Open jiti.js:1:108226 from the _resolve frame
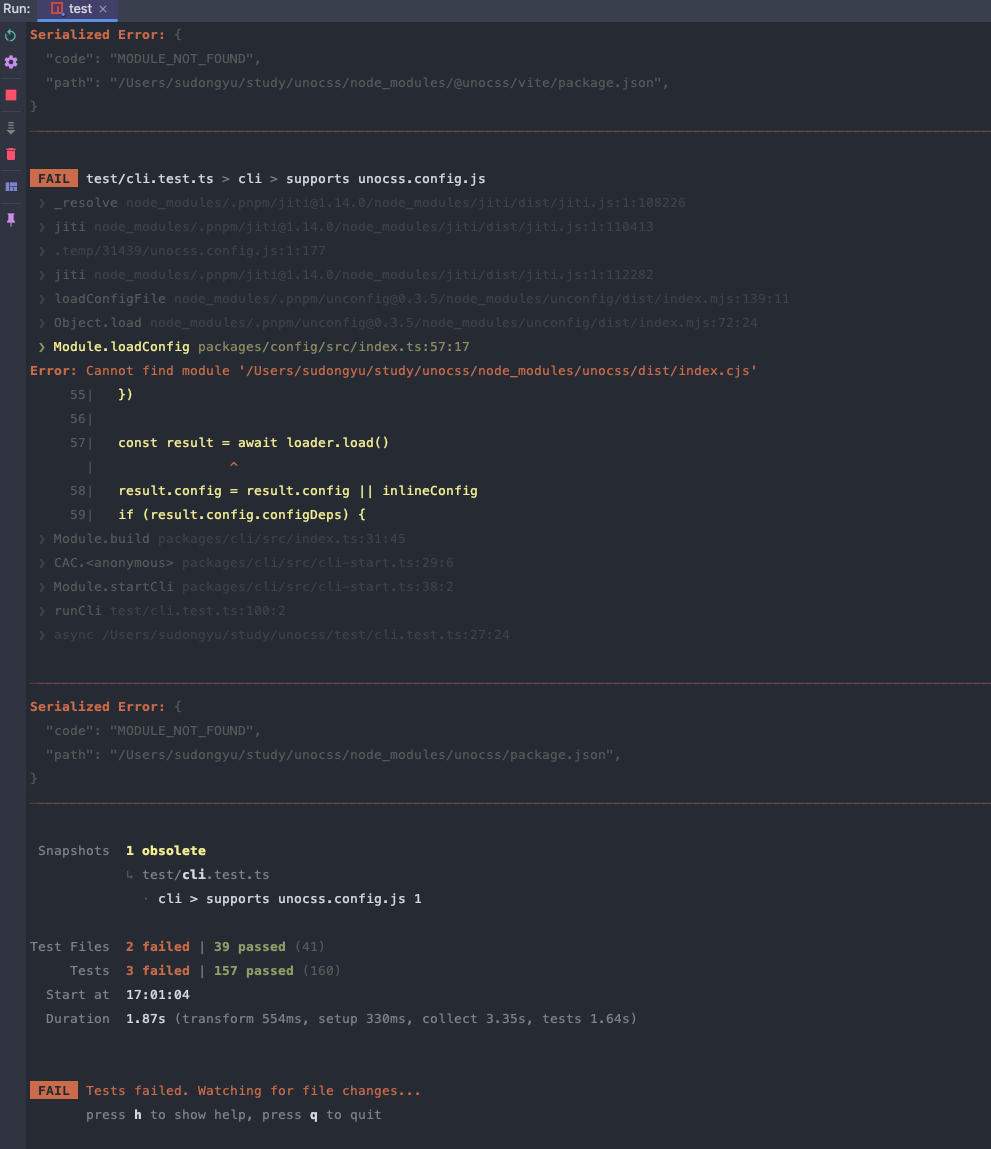 coord(405,203)
